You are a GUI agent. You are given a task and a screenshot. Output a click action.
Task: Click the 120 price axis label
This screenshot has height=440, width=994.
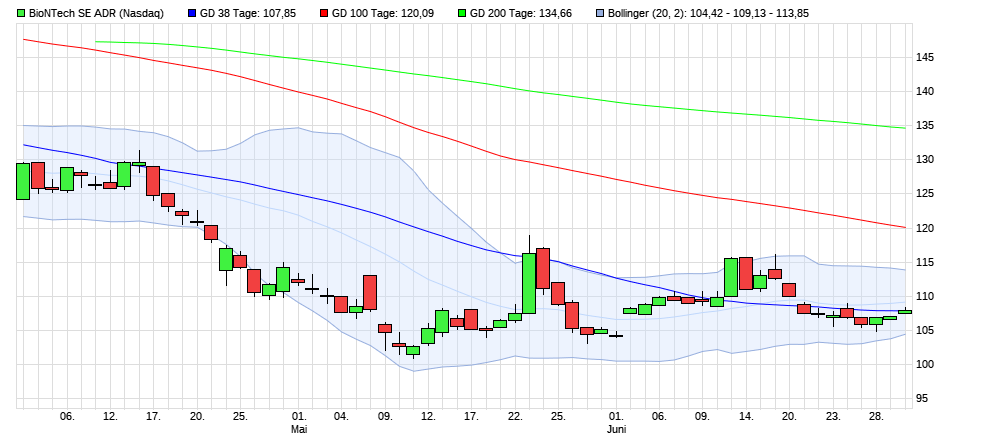pyautogui.click(x=926, y=228)
